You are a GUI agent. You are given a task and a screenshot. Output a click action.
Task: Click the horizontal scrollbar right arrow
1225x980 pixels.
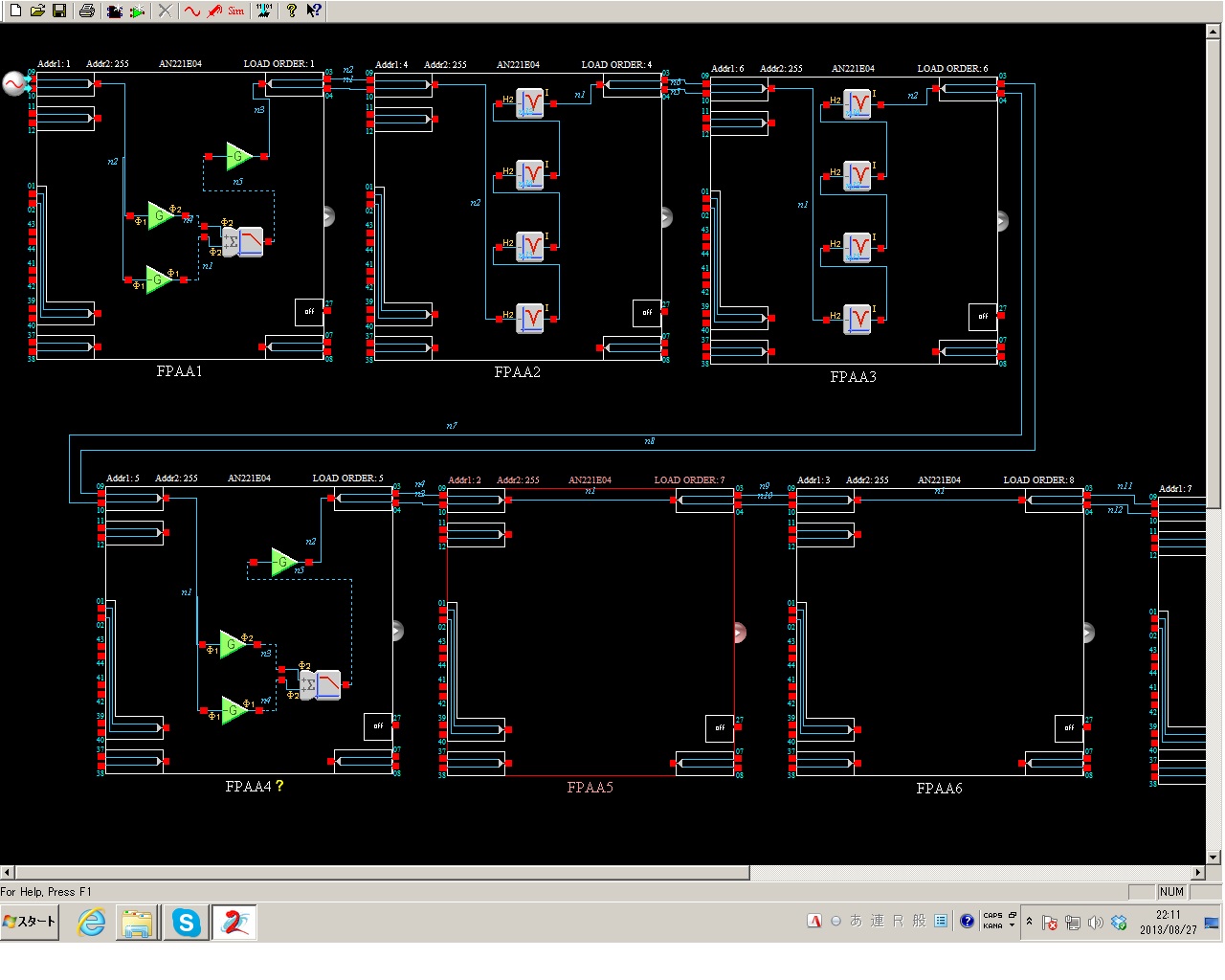[1197, 872]
